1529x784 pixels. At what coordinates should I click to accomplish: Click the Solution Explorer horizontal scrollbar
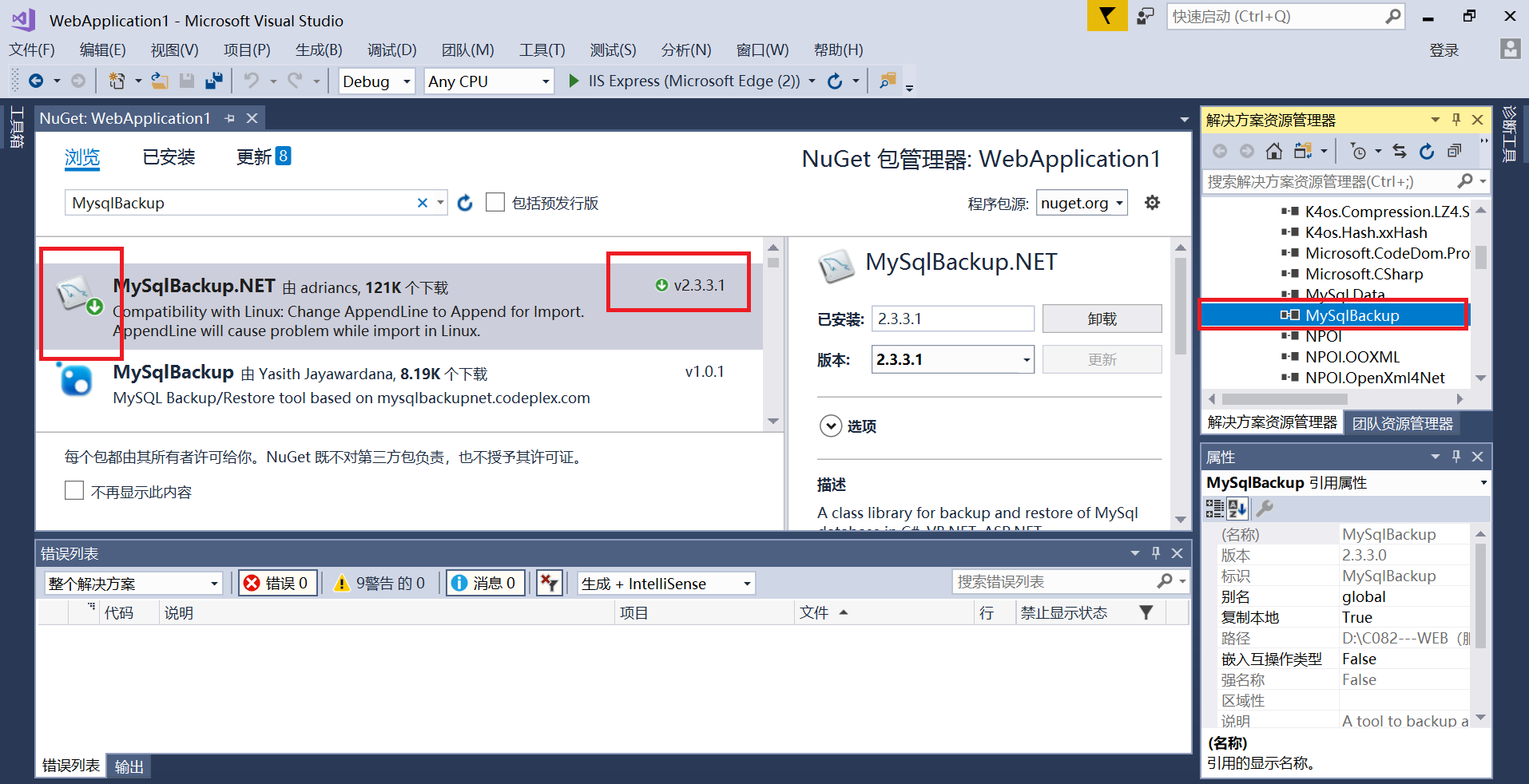coord(1284,398)
